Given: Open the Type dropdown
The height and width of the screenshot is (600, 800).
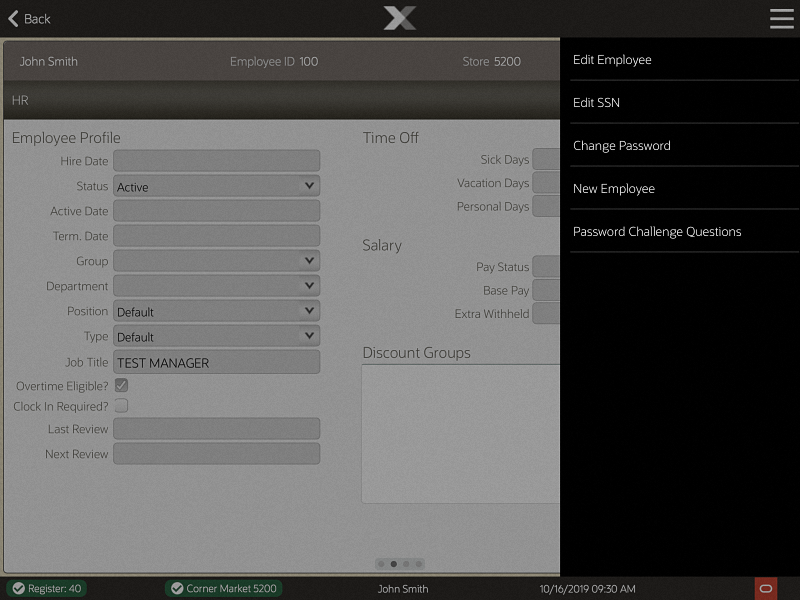Looking at the screenshot, I should click(216, 336).
